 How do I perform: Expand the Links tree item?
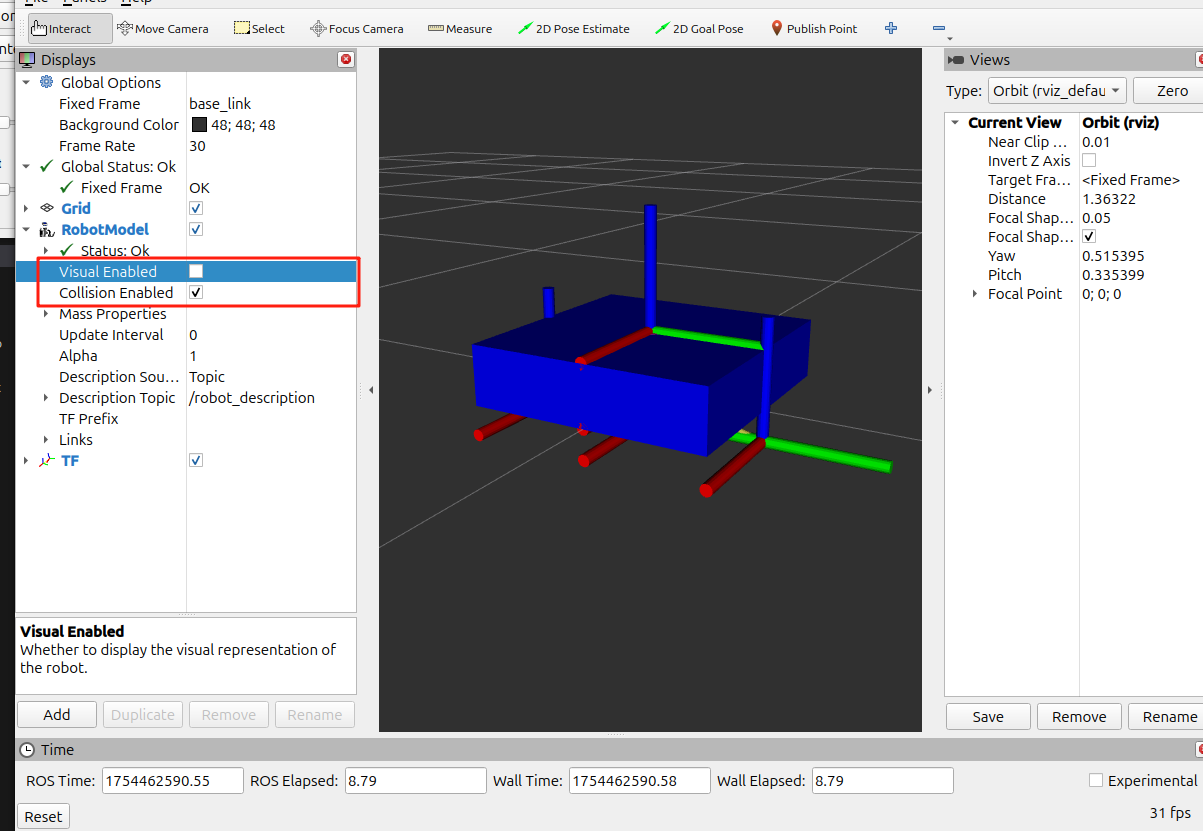pos(46,440)
